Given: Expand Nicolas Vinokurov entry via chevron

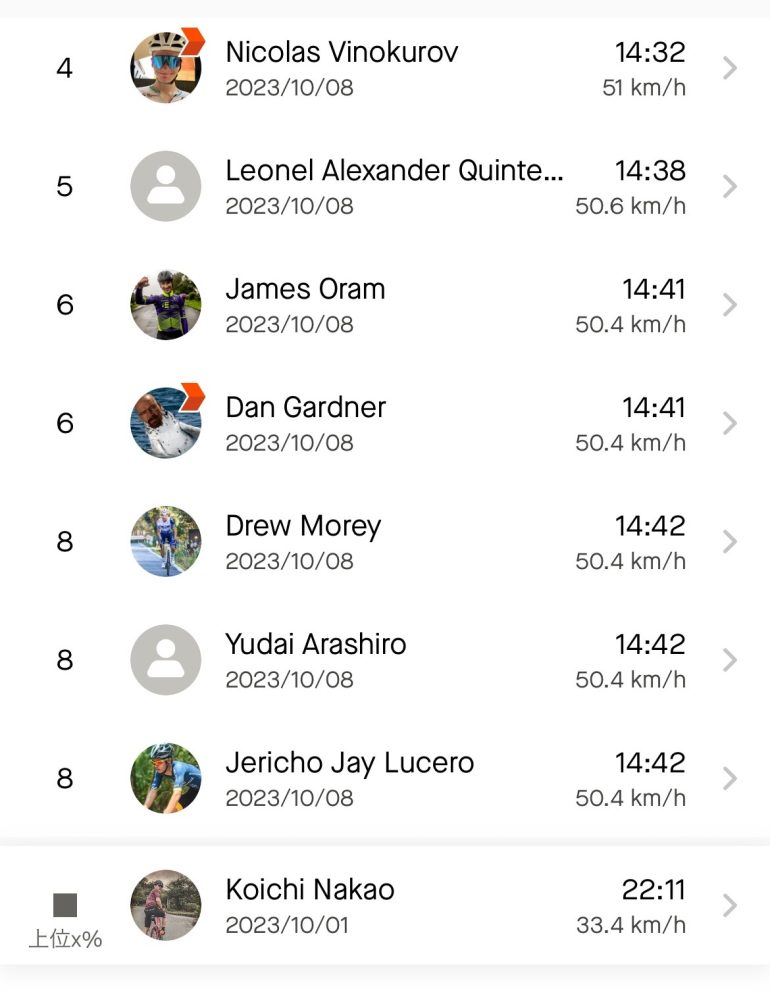Looking at the screenshot, I should 730,68.
